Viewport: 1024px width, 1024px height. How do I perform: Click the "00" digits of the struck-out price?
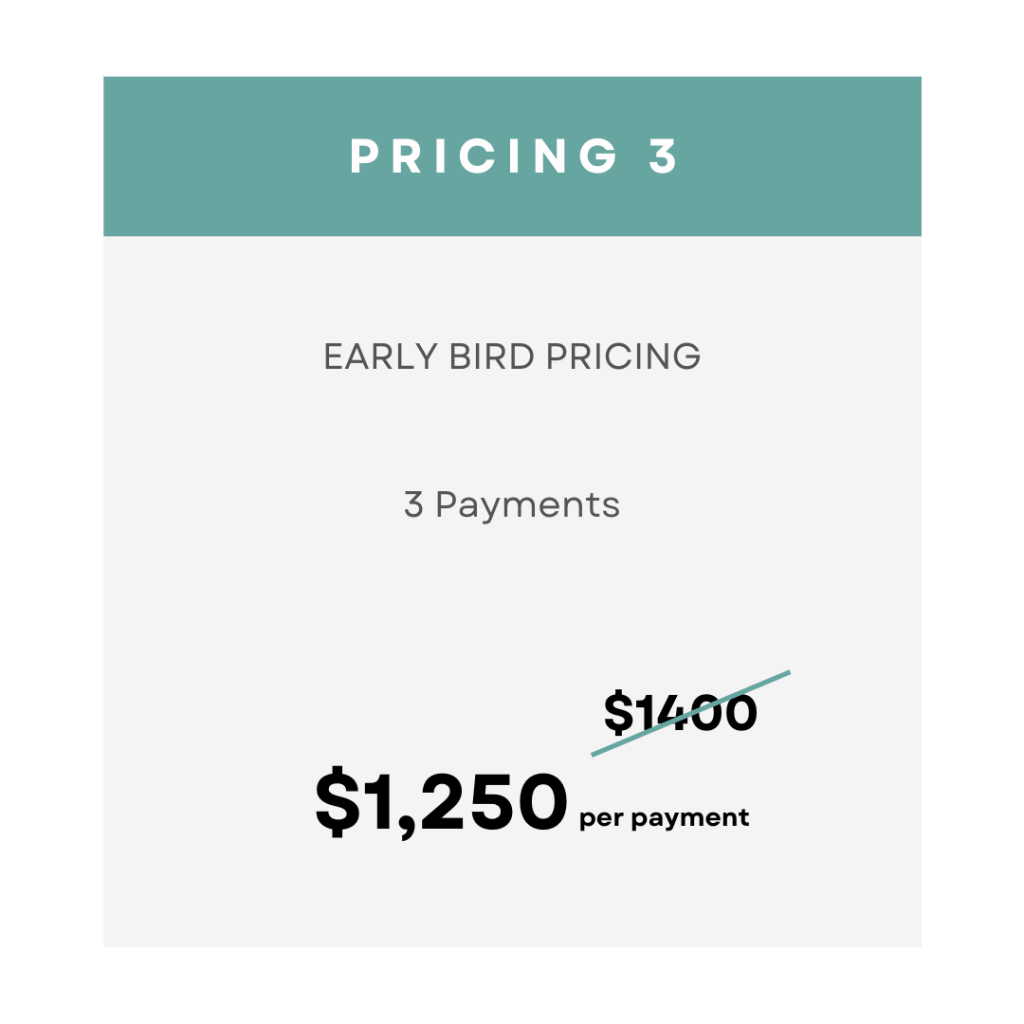724,712
